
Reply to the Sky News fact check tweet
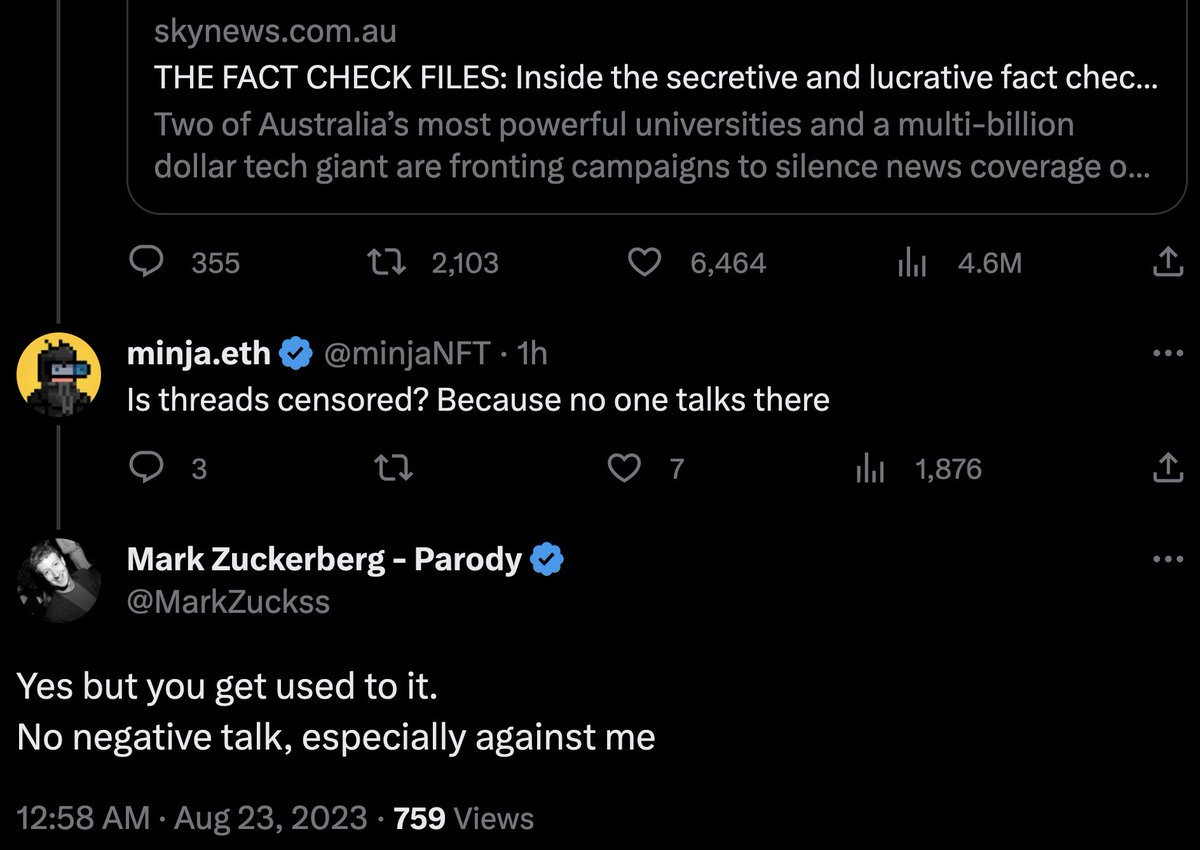(x=148, y=262)
